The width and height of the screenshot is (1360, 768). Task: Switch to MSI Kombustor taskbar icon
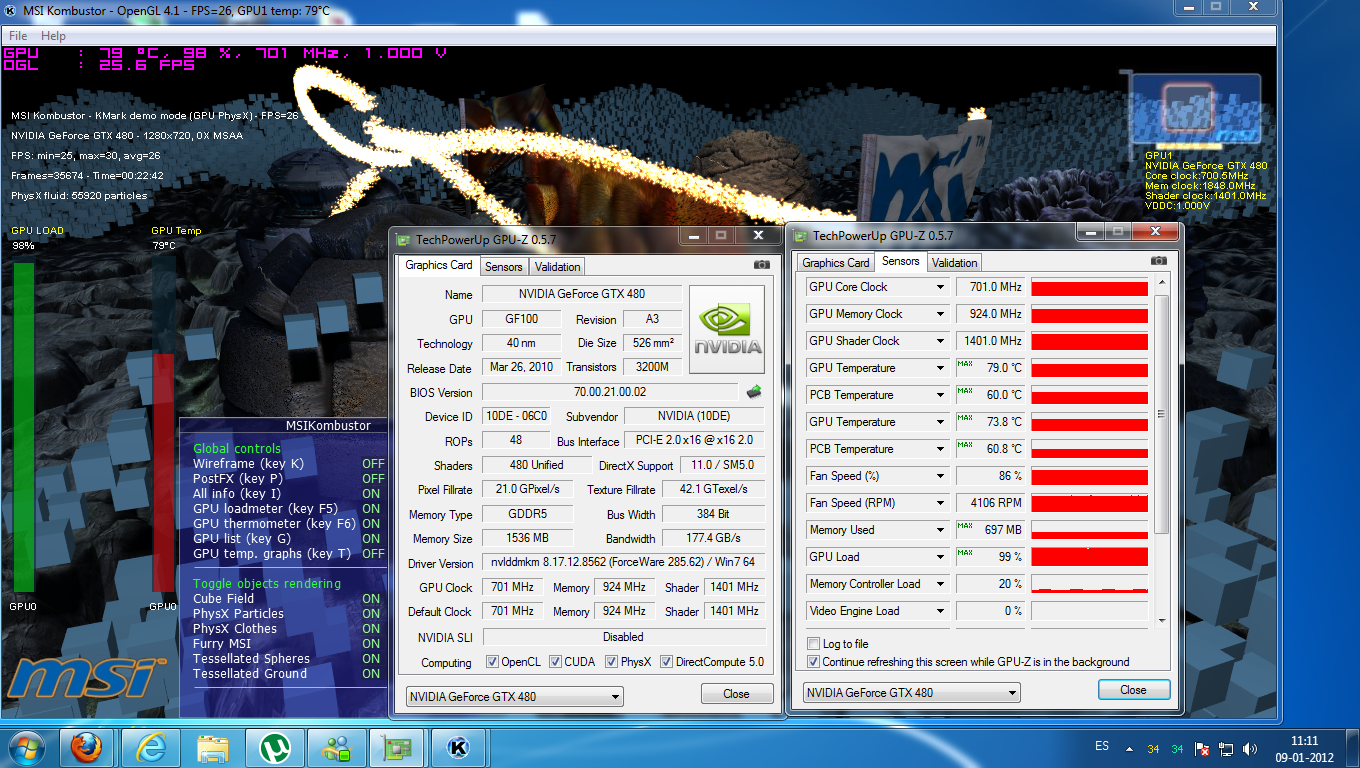(459, 746)
